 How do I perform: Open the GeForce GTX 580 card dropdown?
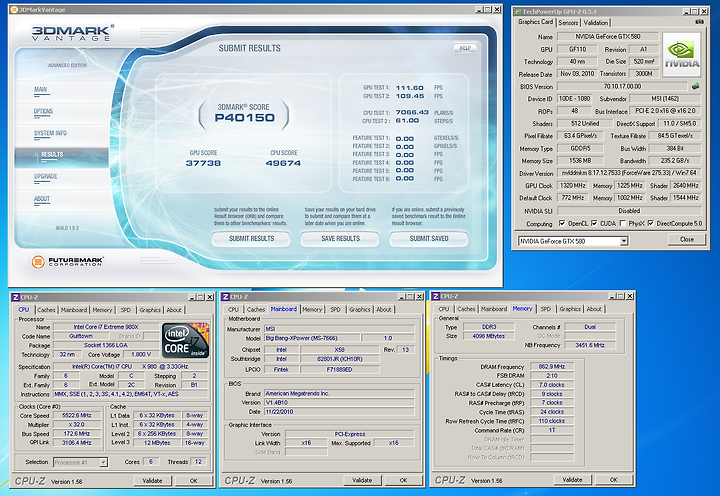coord(624,241)
